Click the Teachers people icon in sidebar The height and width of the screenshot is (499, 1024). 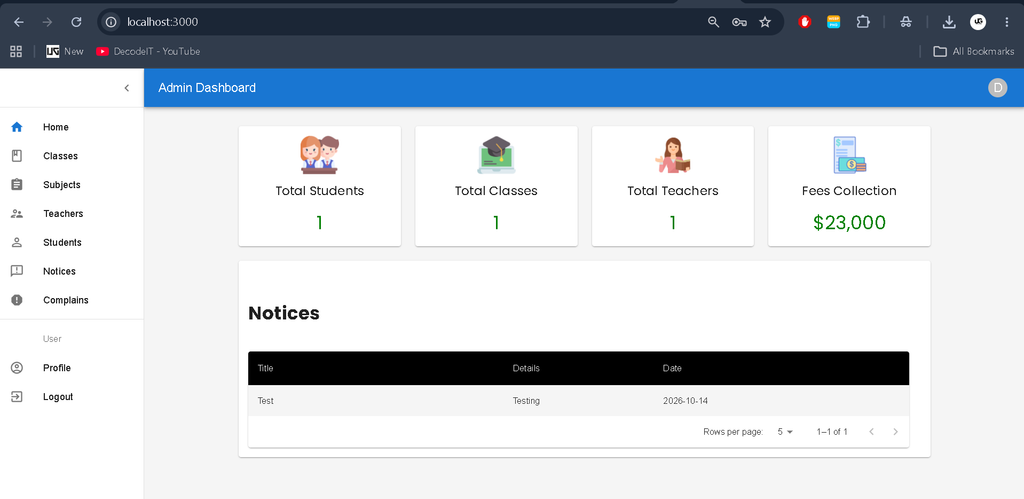point(17,214)
